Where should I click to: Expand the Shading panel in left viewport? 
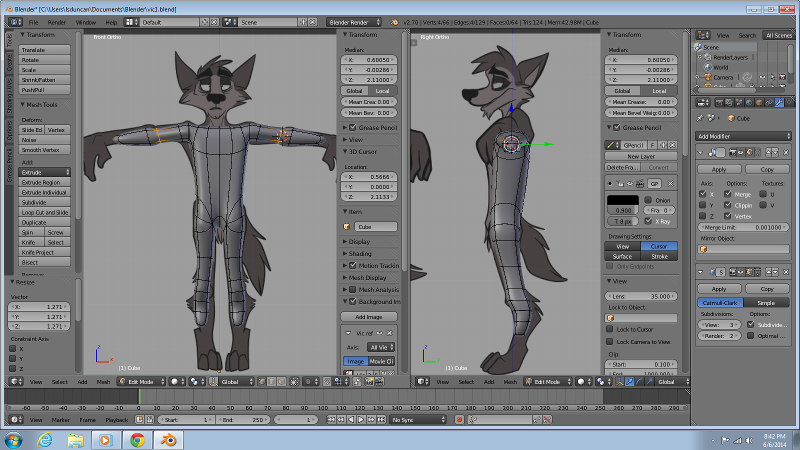click(359, 253)
